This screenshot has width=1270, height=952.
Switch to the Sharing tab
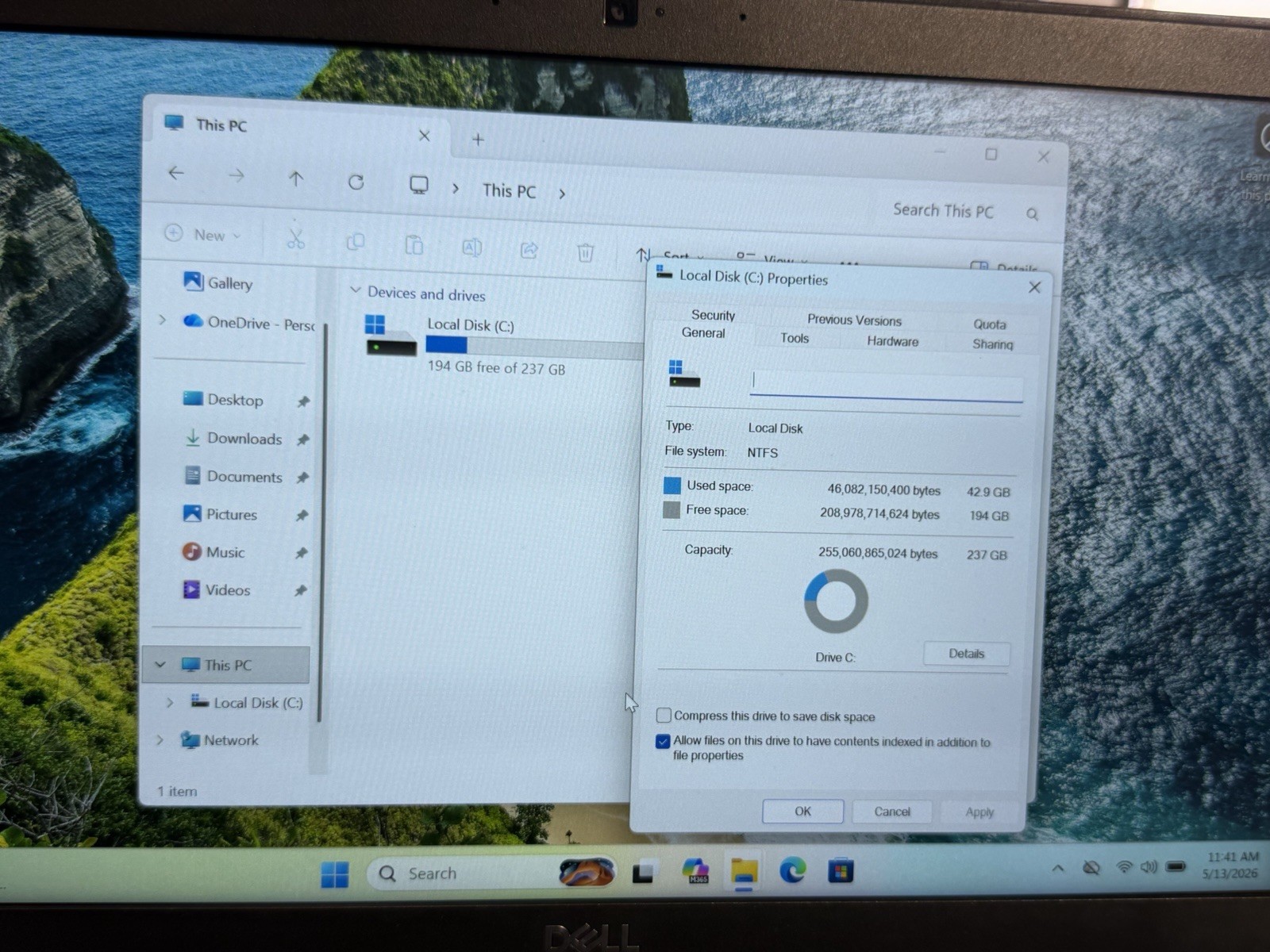pos(992,344)
